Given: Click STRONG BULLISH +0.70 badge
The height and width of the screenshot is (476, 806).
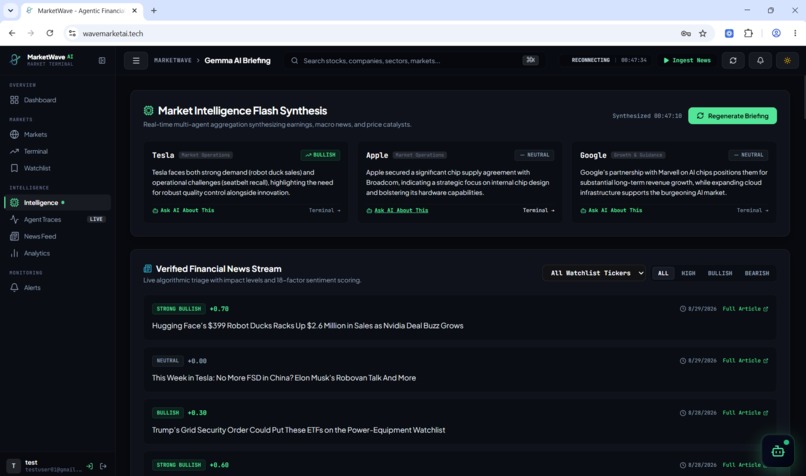Looking at the screenshot, I should coord(179,309).
